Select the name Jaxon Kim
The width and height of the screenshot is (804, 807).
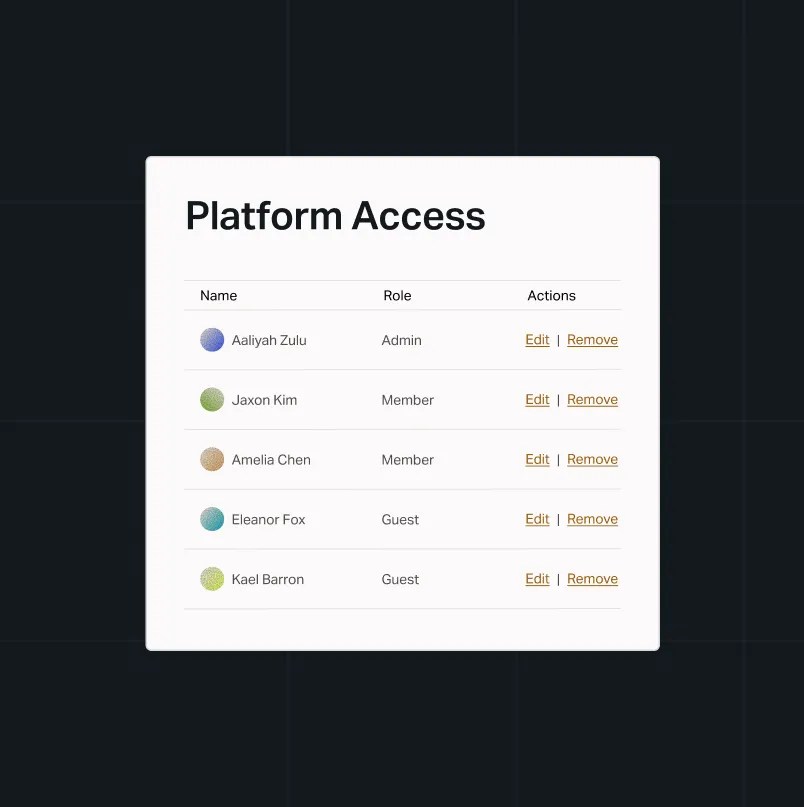264,400
